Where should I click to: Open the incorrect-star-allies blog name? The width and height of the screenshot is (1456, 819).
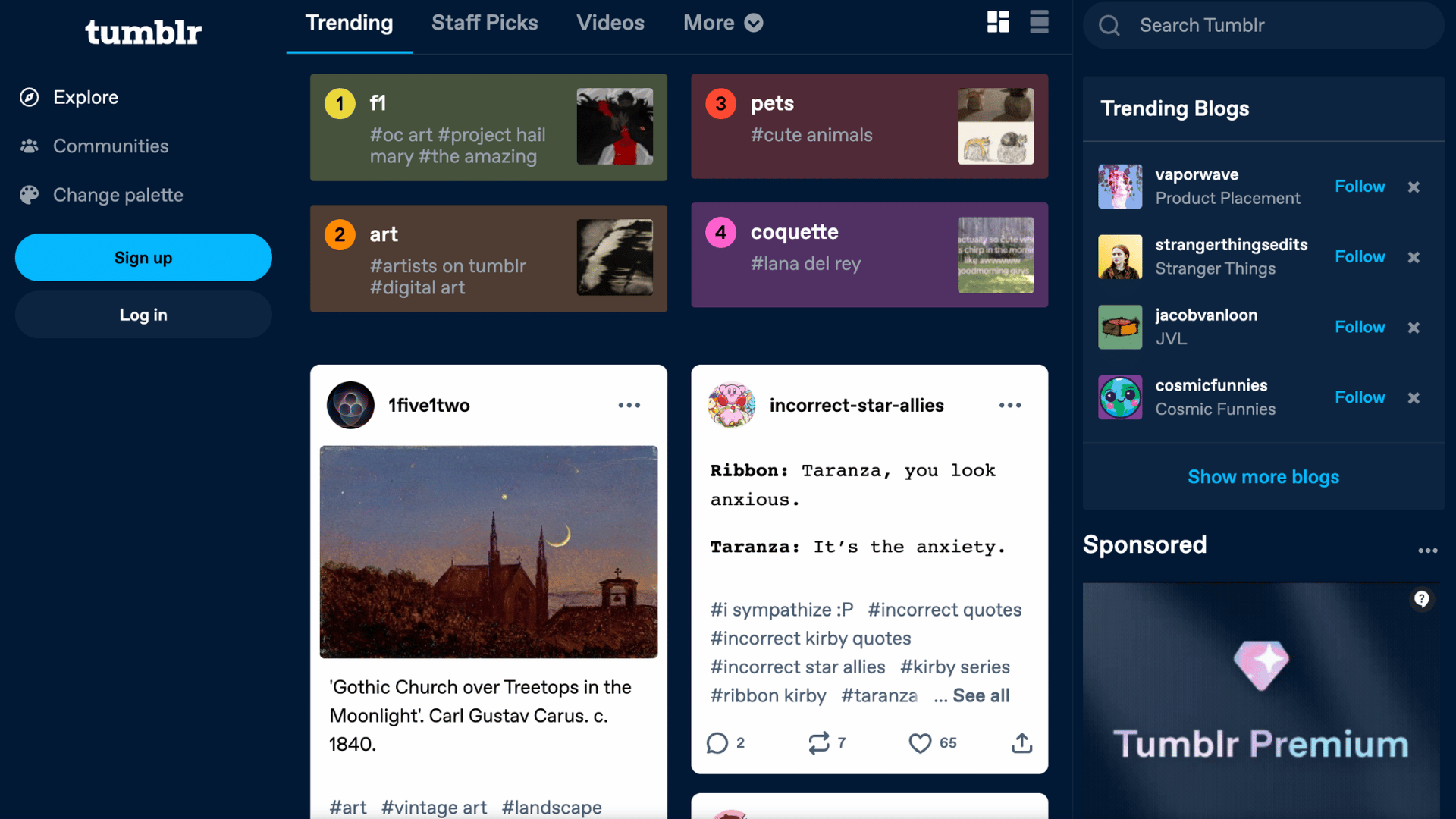point(857,406)
